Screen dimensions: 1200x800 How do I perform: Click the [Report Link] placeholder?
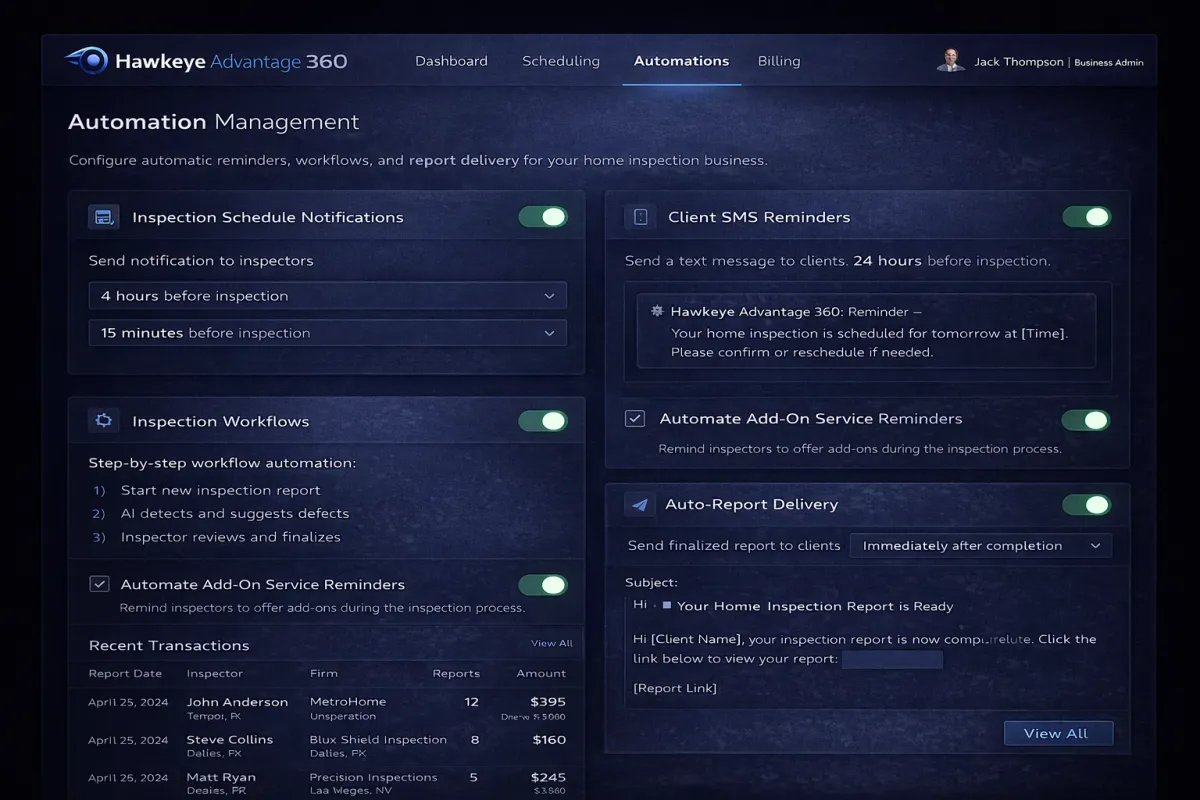point(675,688)
